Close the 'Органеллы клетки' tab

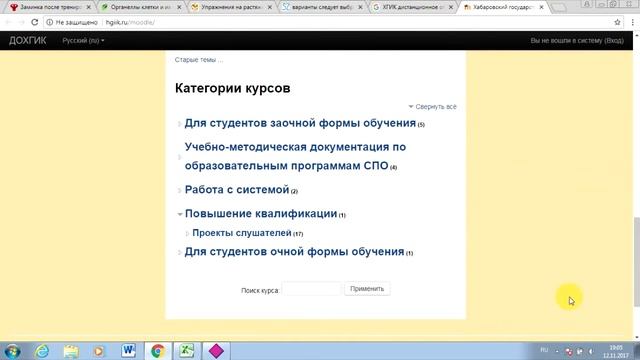179,7
